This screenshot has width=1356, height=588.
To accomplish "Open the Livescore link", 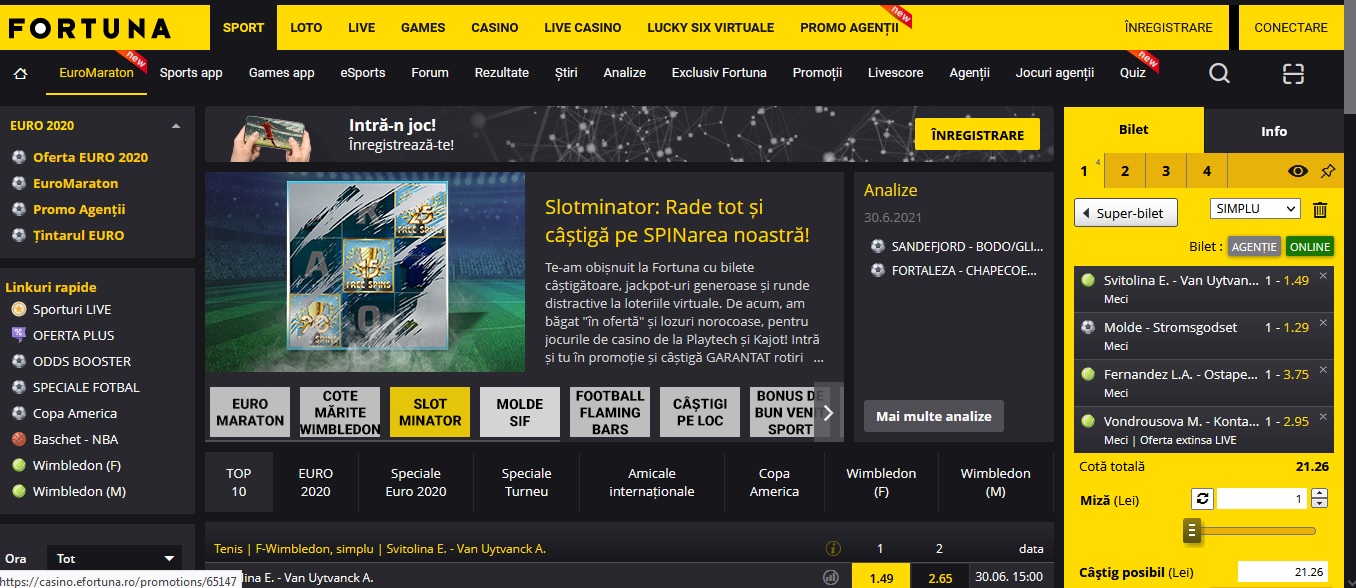I will click(896, 73).
